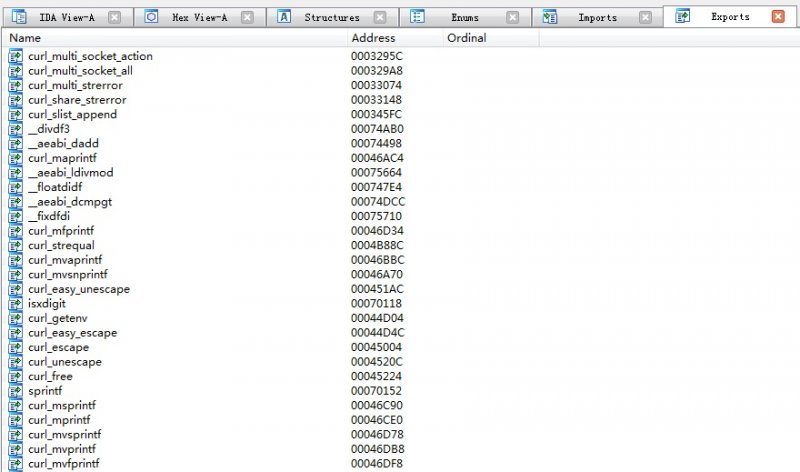This screenshot has width=800, height=472.
Task: Close the Exports tab
Action: tap(778, 17)
